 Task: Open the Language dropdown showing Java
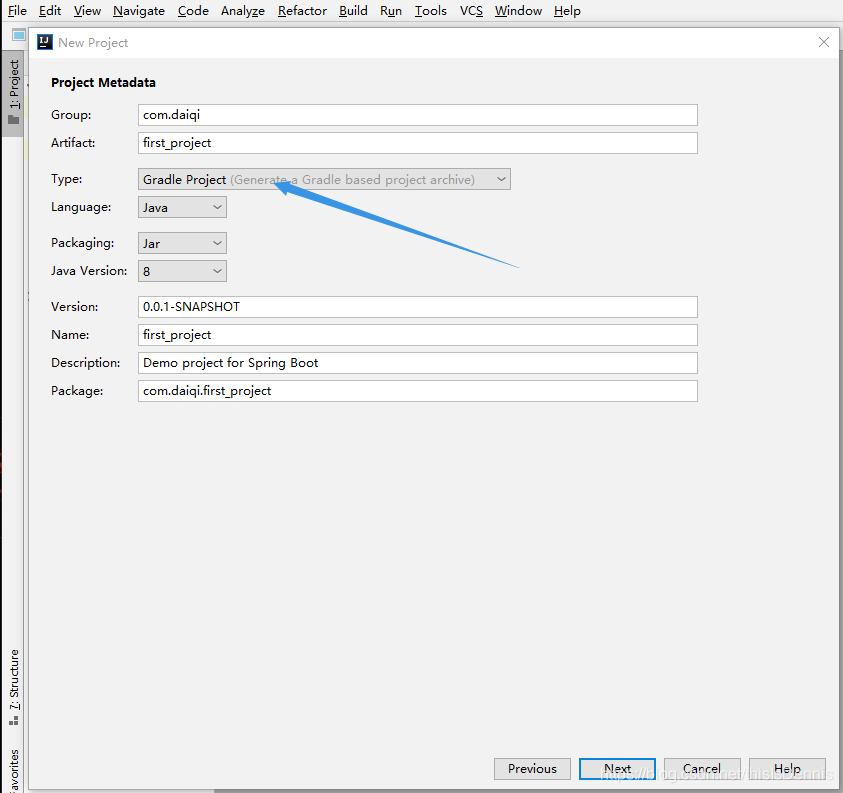click(x=182, y=207)
